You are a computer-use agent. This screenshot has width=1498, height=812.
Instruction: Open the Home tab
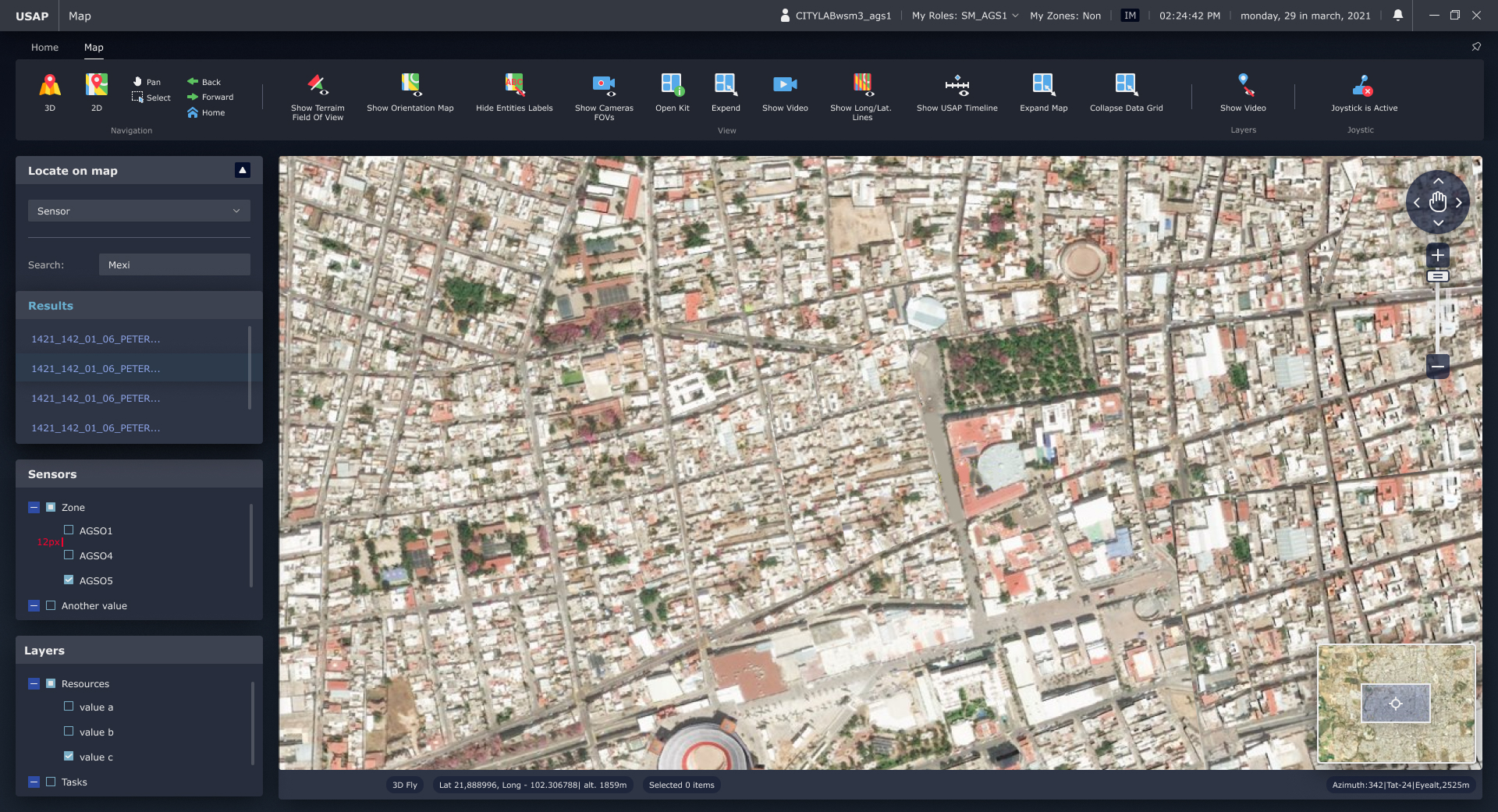44,48
